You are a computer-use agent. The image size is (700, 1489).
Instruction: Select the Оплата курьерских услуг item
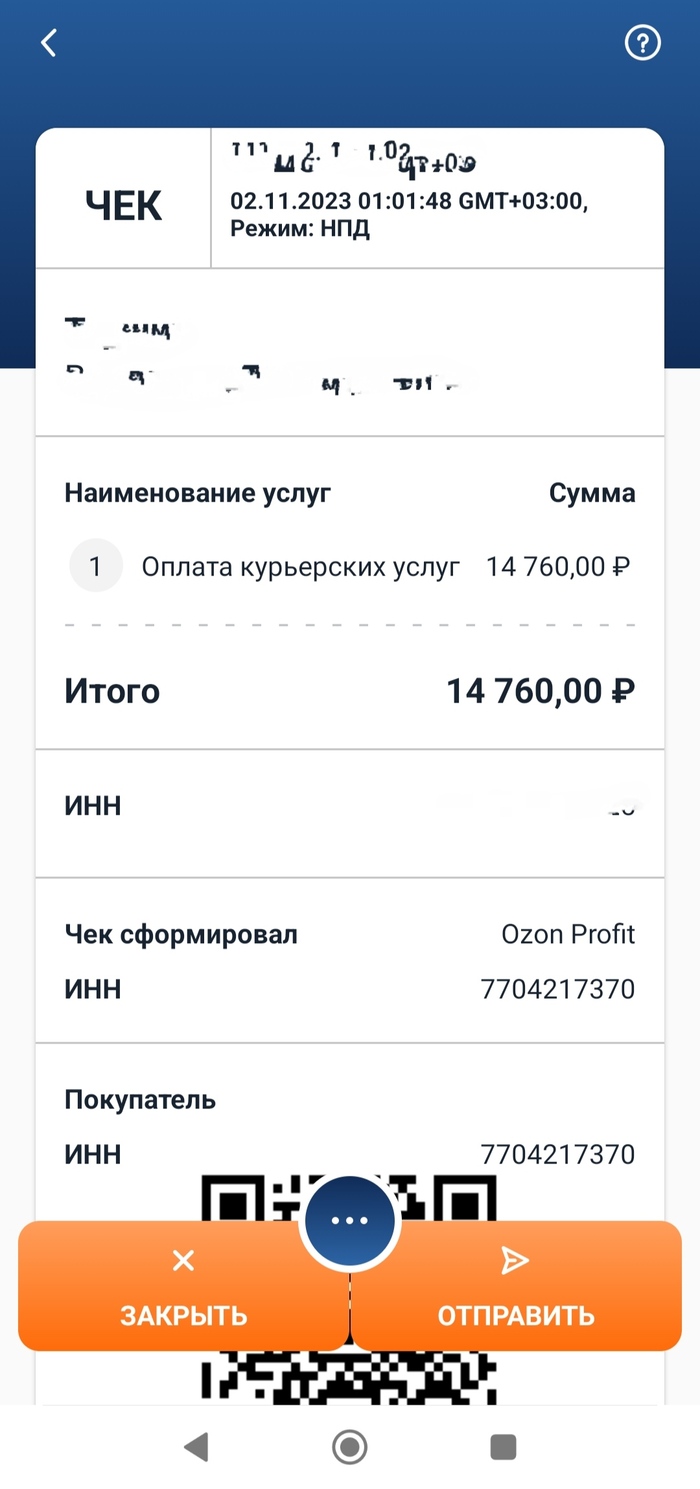(x=300, y=567)
